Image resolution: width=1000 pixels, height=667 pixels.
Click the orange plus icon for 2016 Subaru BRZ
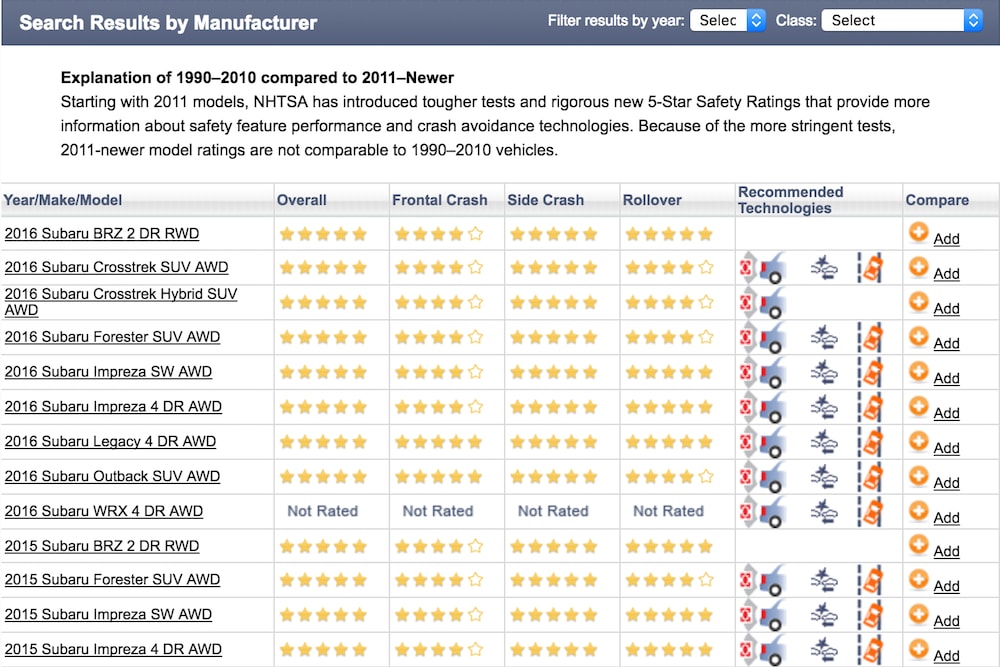tap(918, 232)
